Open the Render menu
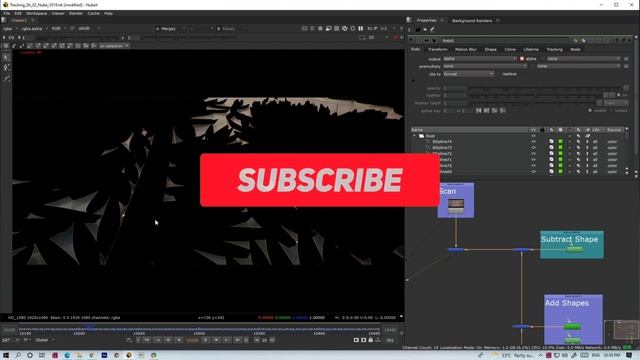The width and height of the screenshot is (640, 360). pos(76,13)
